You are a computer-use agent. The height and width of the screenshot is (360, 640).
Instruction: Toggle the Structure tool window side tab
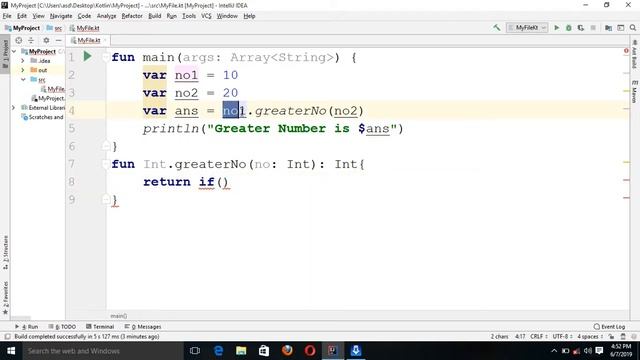[5, 253]
